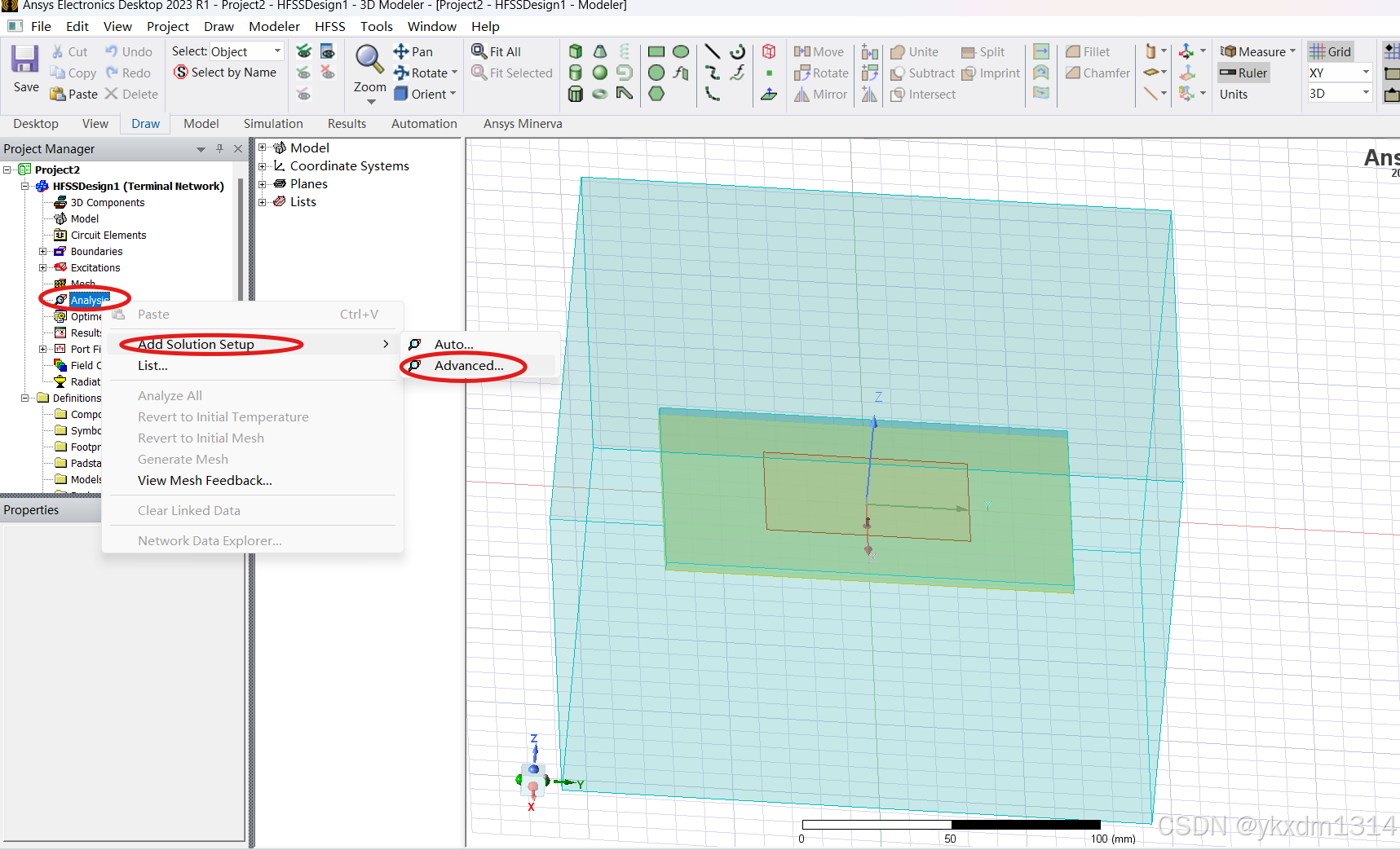Switch to the Simulation ribbon tab

pyautogui.click(x=273, y=124)
